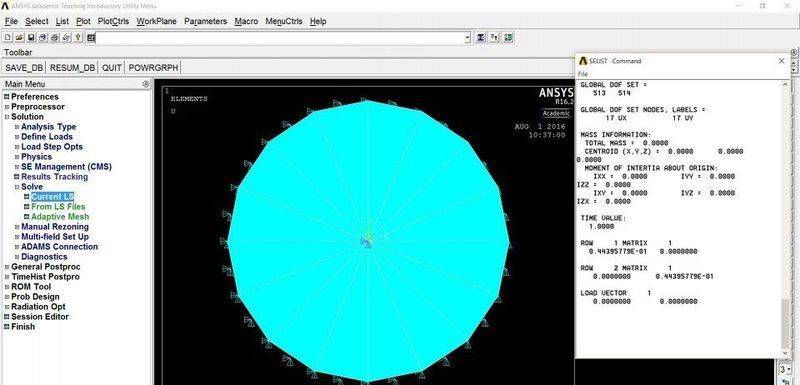The width and height of the screenshot is (800, 385).
Task: Click the Image Capture printer icon
Action: (55, 38)
